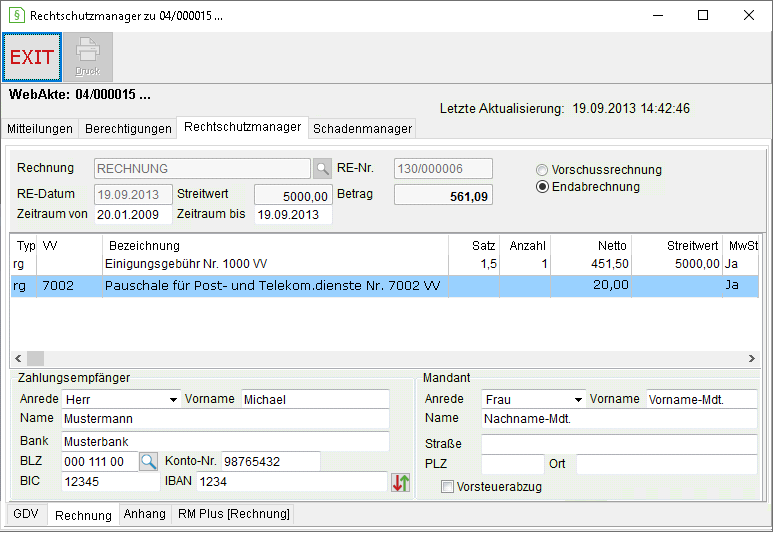
Task: Click the Betrag field showing 561,09
Action: pyautogui.click(x=443, y=194)
